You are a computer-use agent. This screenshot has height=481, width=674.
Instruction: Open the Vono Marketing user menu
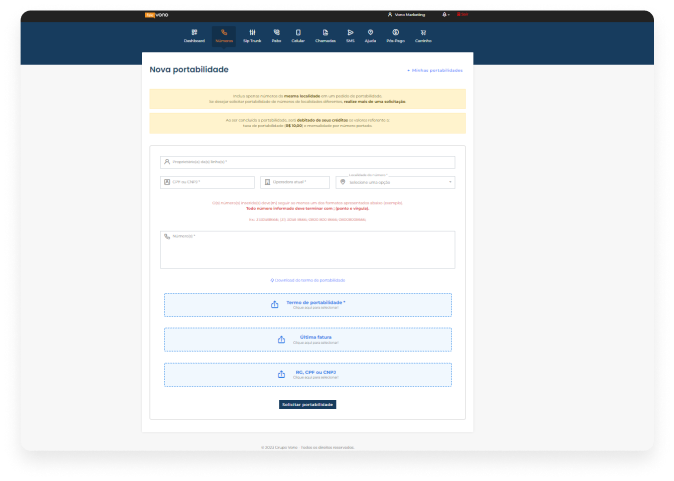(406, 15)
